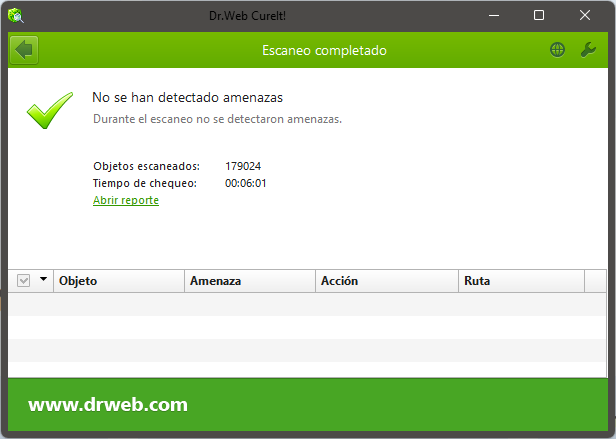Click the Dr.Web CureIt! title bar logo
This screenshot has height=439, width=616.
click(x=16, y=16)
